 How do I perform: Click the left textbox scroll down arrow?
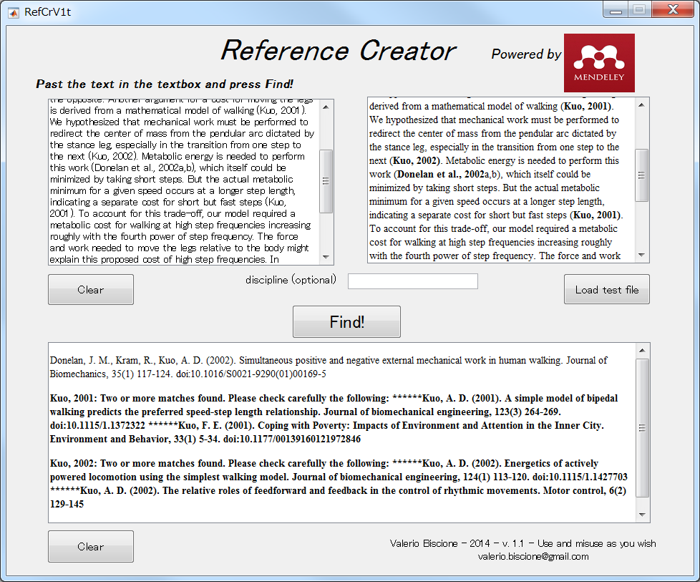click(x=326, y=257)
